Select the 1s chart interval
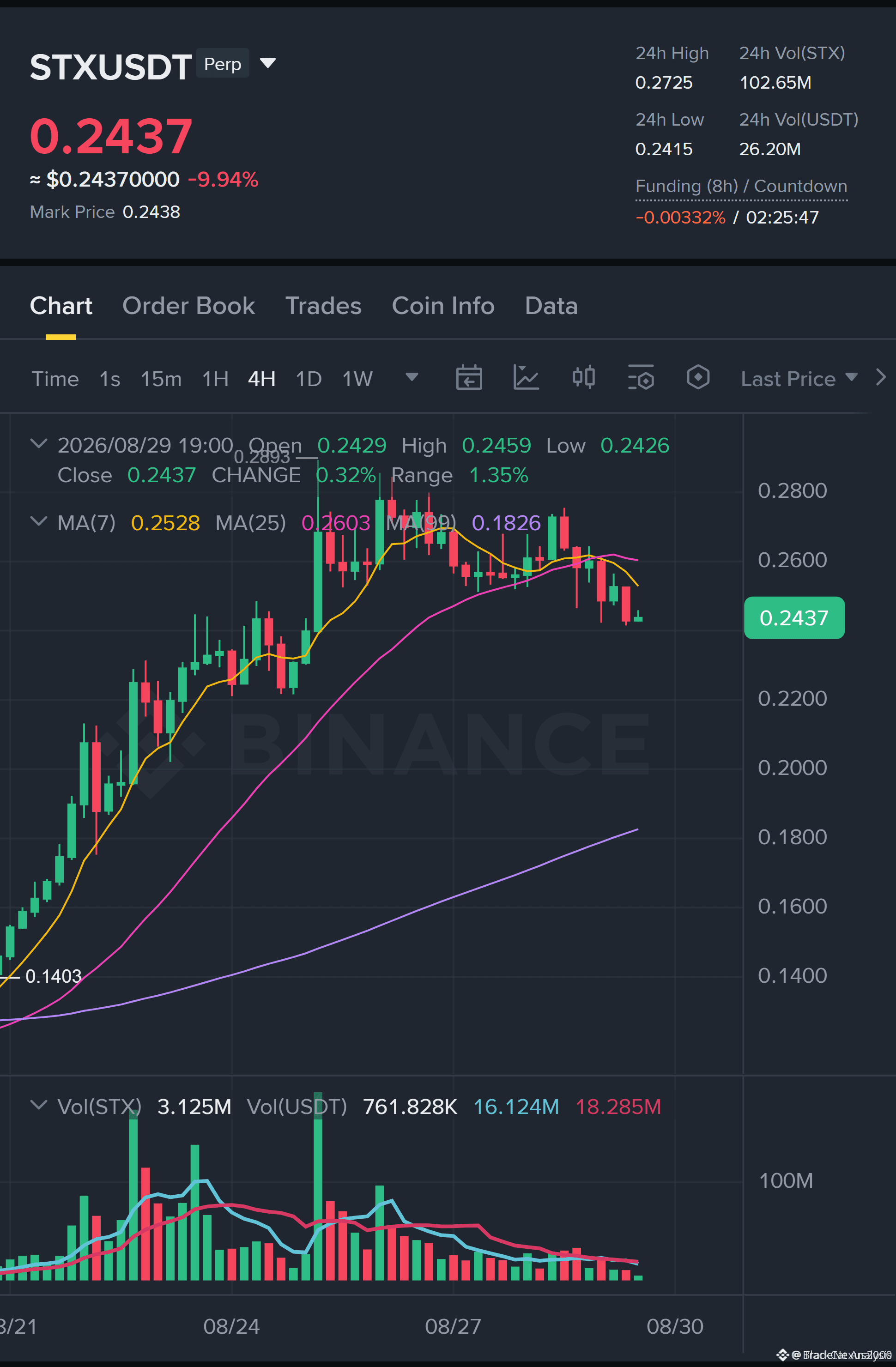The height and width of the screenshot is (1367, 896). pos(110,379)
